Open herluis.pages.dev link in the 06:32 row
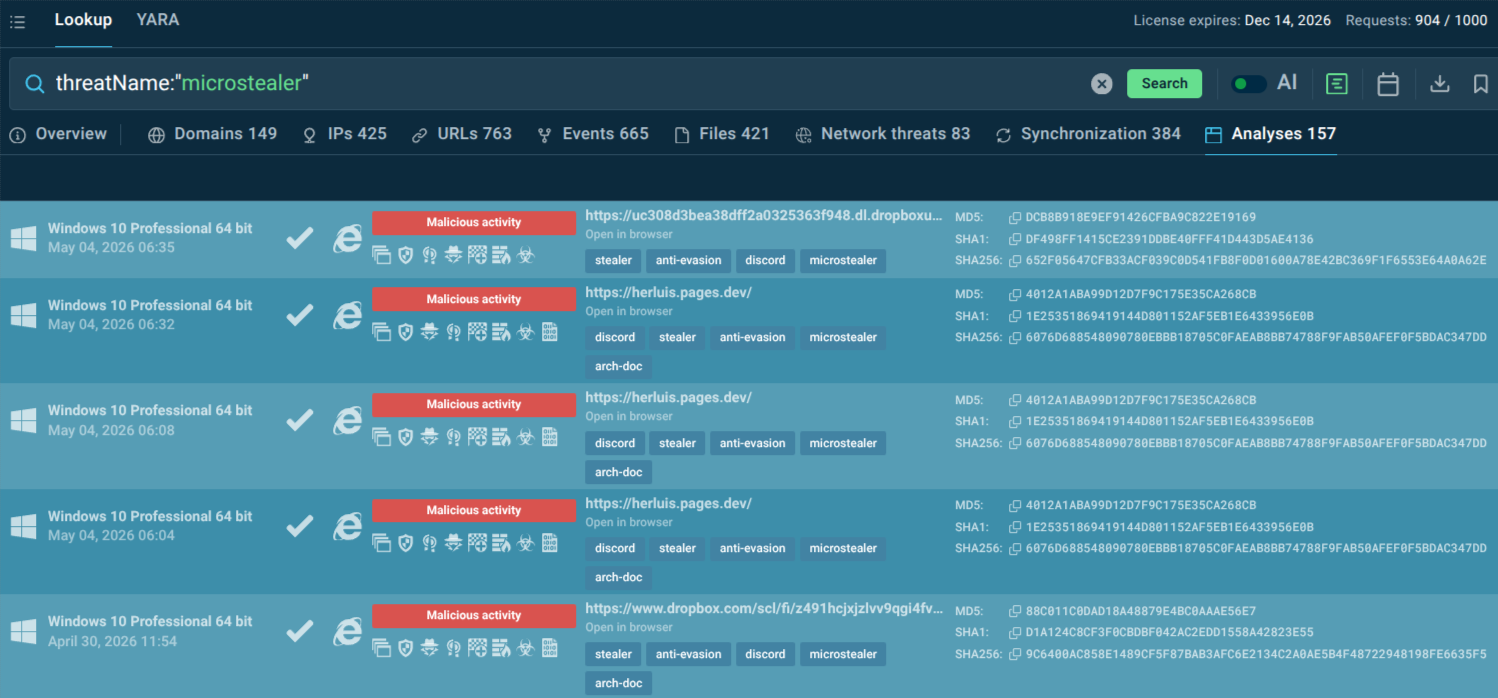This screenshot has height=698, width=1498. (x=668, y=292)
